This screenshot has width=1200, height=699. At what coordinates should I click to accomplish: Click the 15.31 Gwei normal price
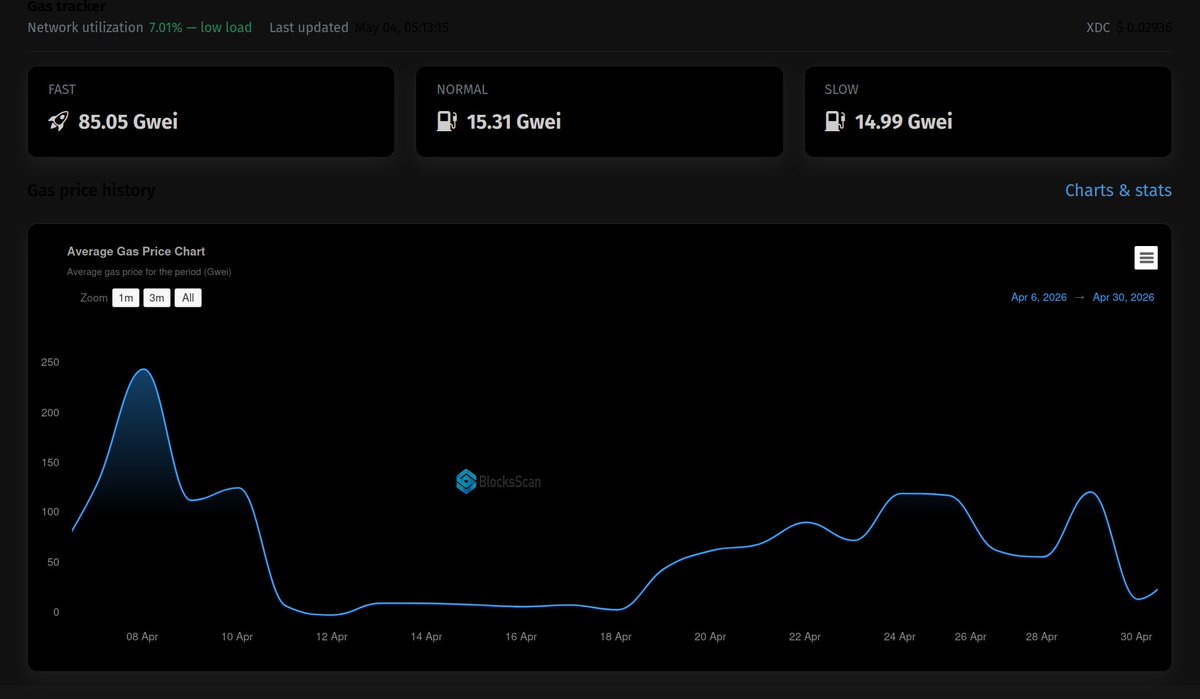click(514, 122)
